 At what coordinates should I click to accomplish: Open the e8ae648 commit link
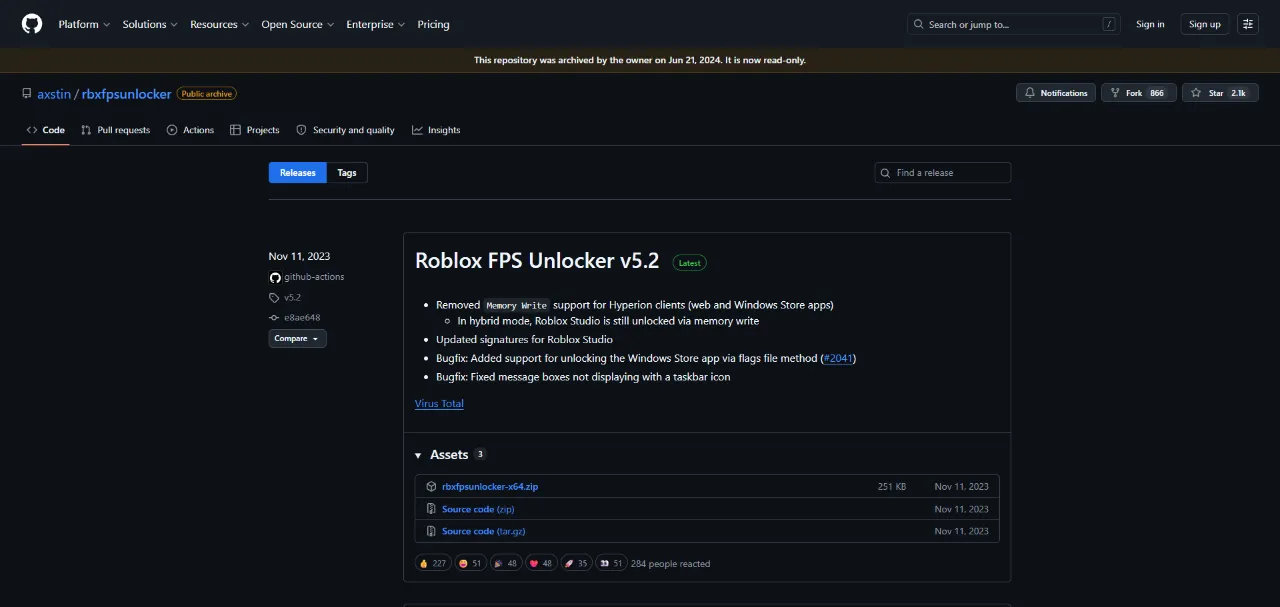(x=301, y=318)
